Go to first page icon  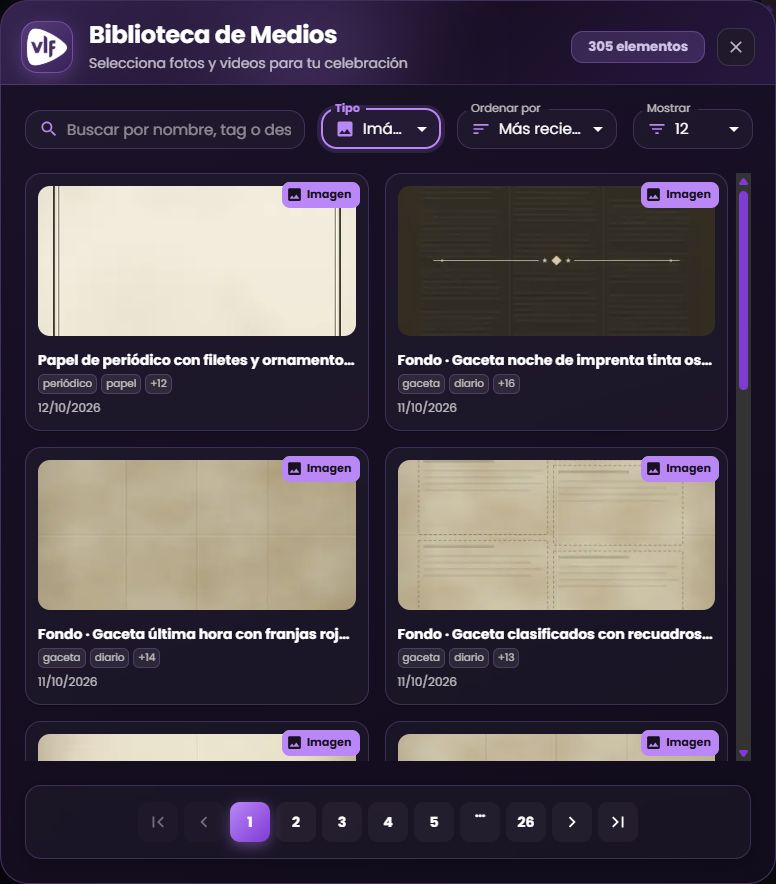tap(158, 822)
